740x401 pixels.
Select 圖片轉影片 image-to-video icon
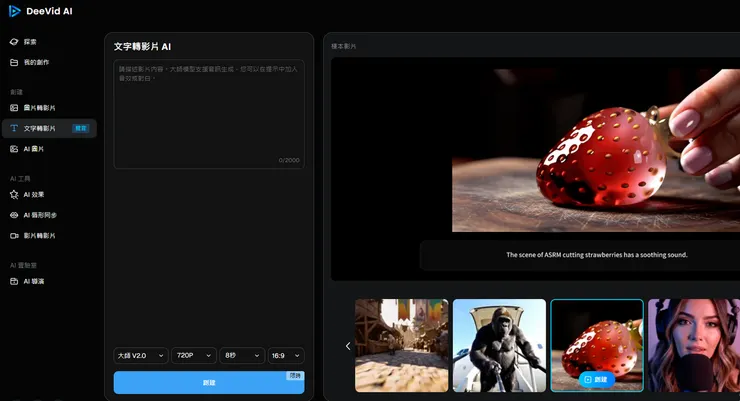click(14, 108)
